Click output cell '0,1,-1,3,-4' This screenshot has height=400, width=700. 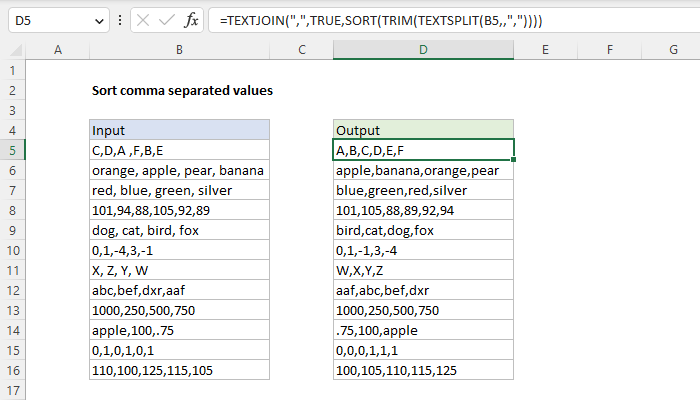pos(423,250)
